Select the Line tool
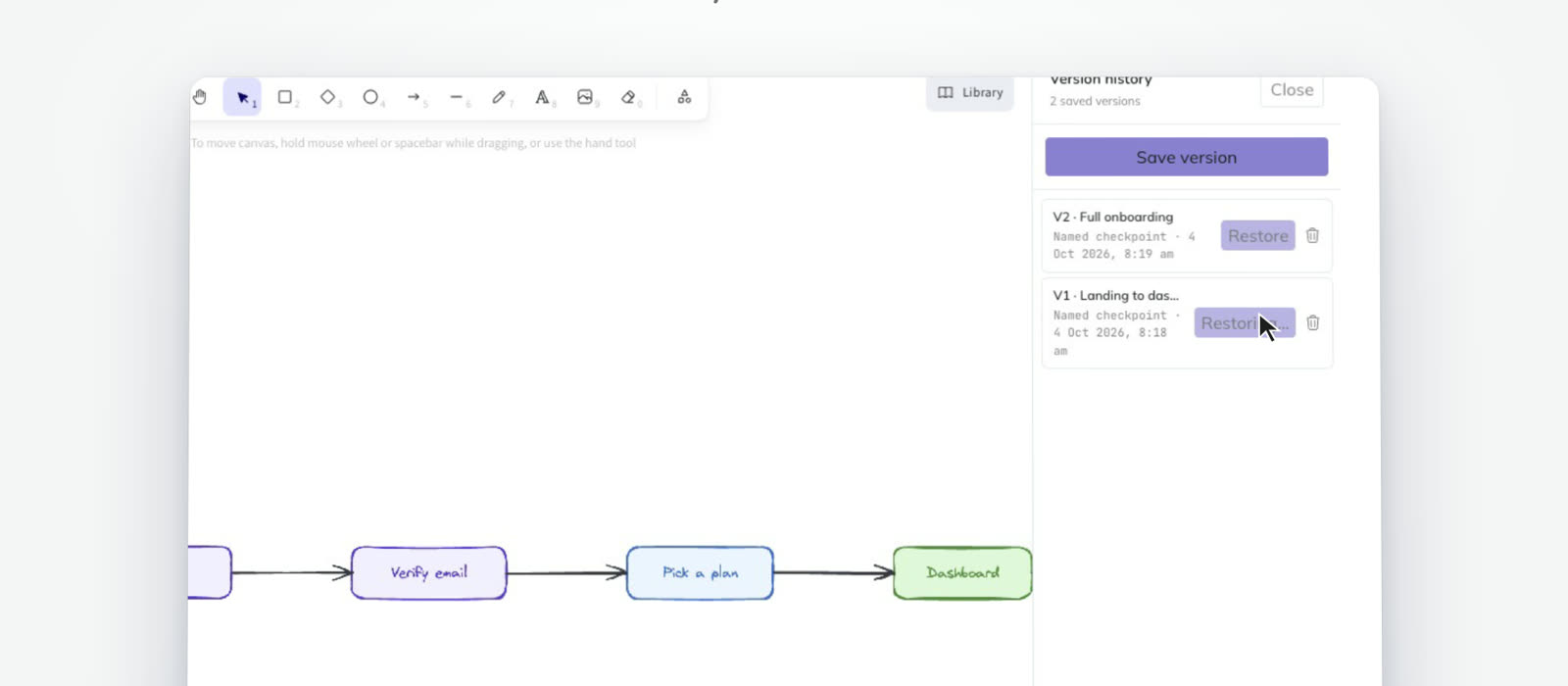The image size is (1568, 686). 457,97
